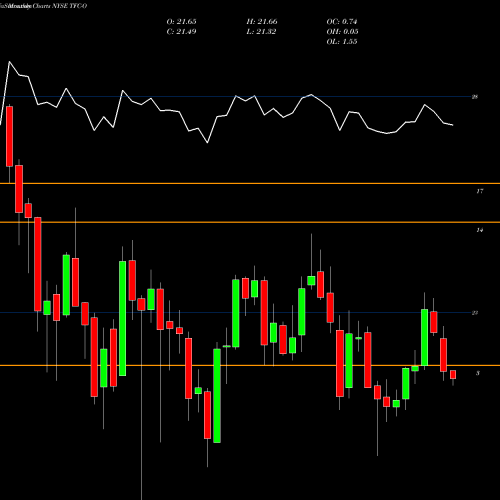The width and height of the screenshot is (500, 500).
Task: Click the 28 axis label on the right
Action: [x=475, y=97]
